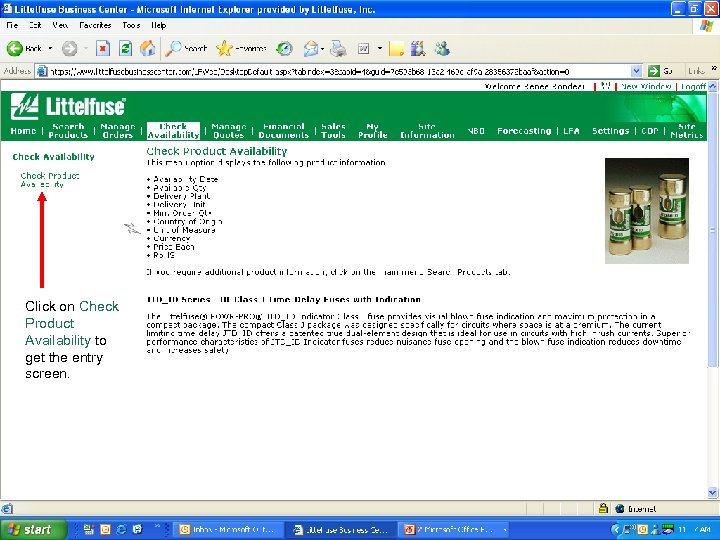Go to the Home navigation tab

(23, 131)
